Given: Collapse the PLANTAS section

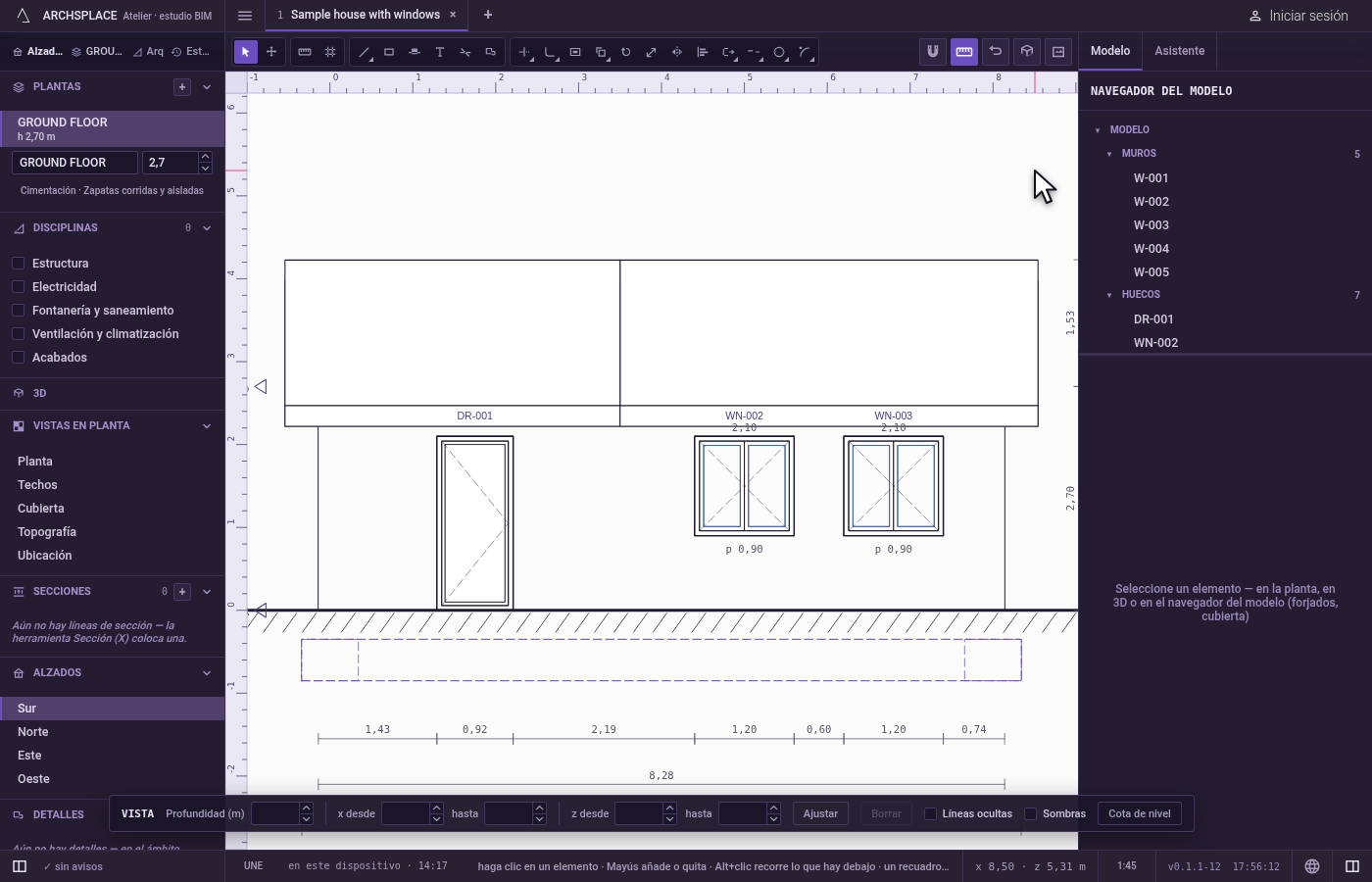Looking at the screenshot, I should [x=207, y=87].
